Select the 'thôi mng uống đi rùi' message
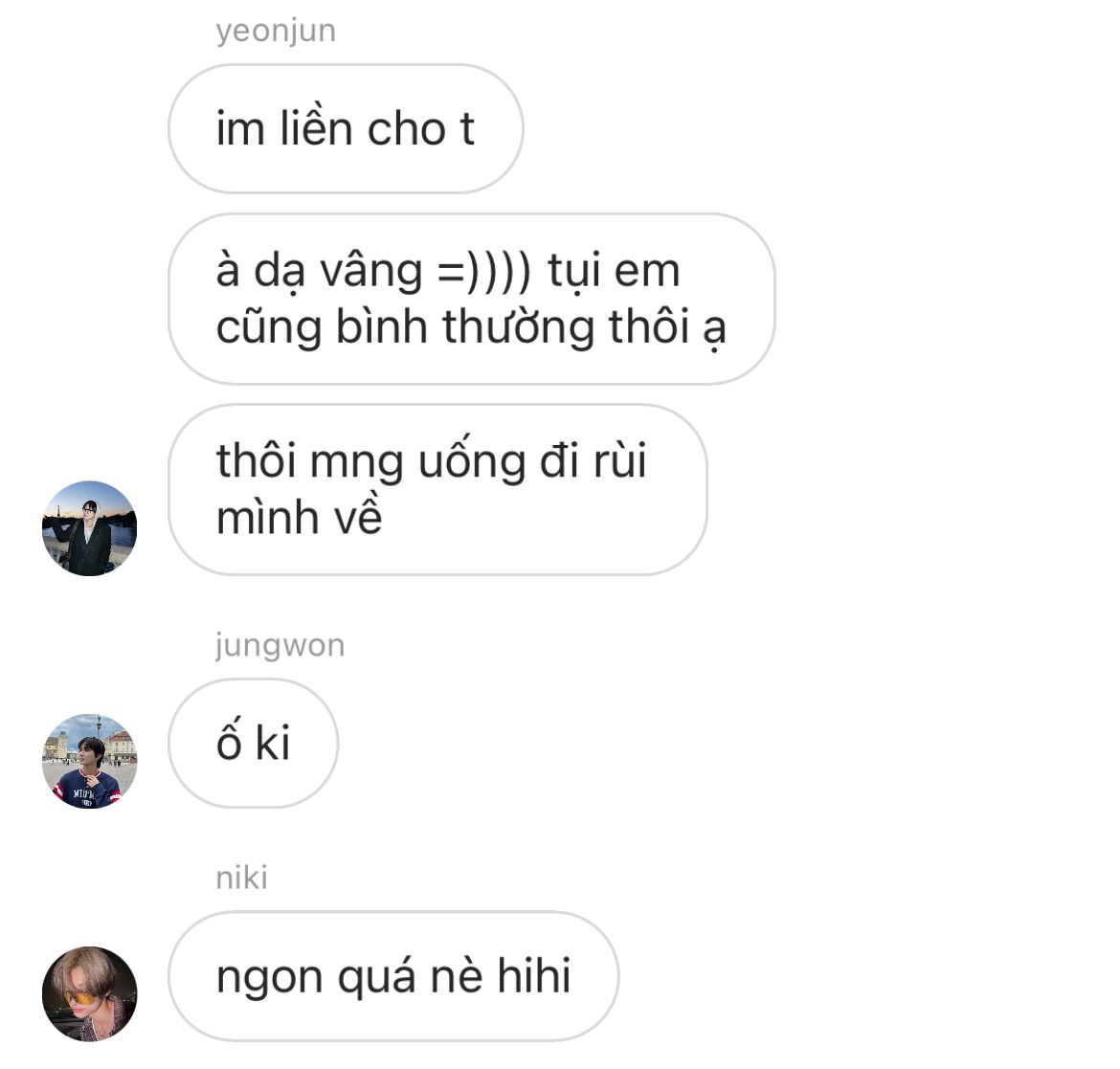 pos(437,489)
